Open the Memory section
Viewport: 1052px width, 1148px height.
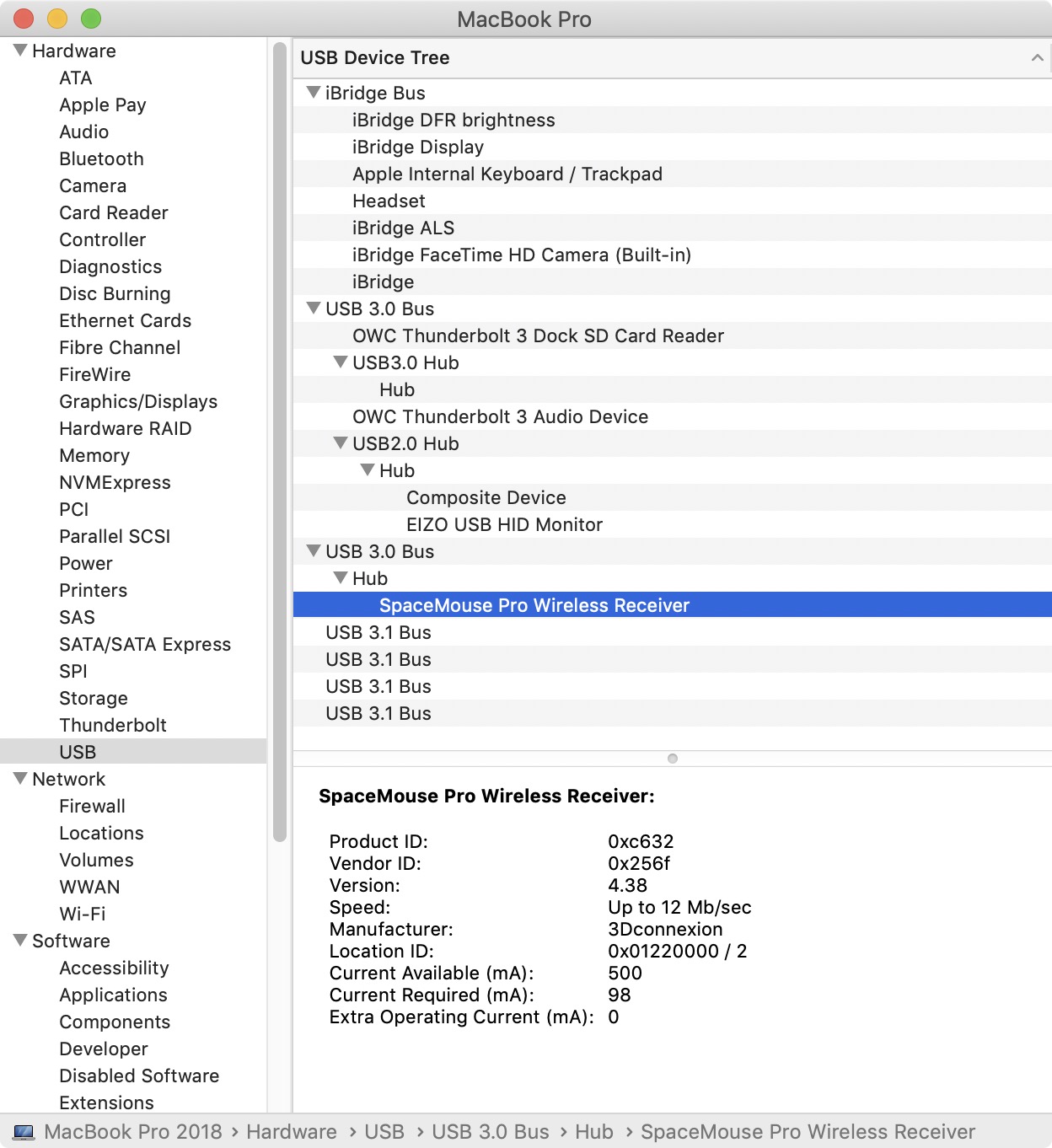pyautogui.click(x=94, y=455)
